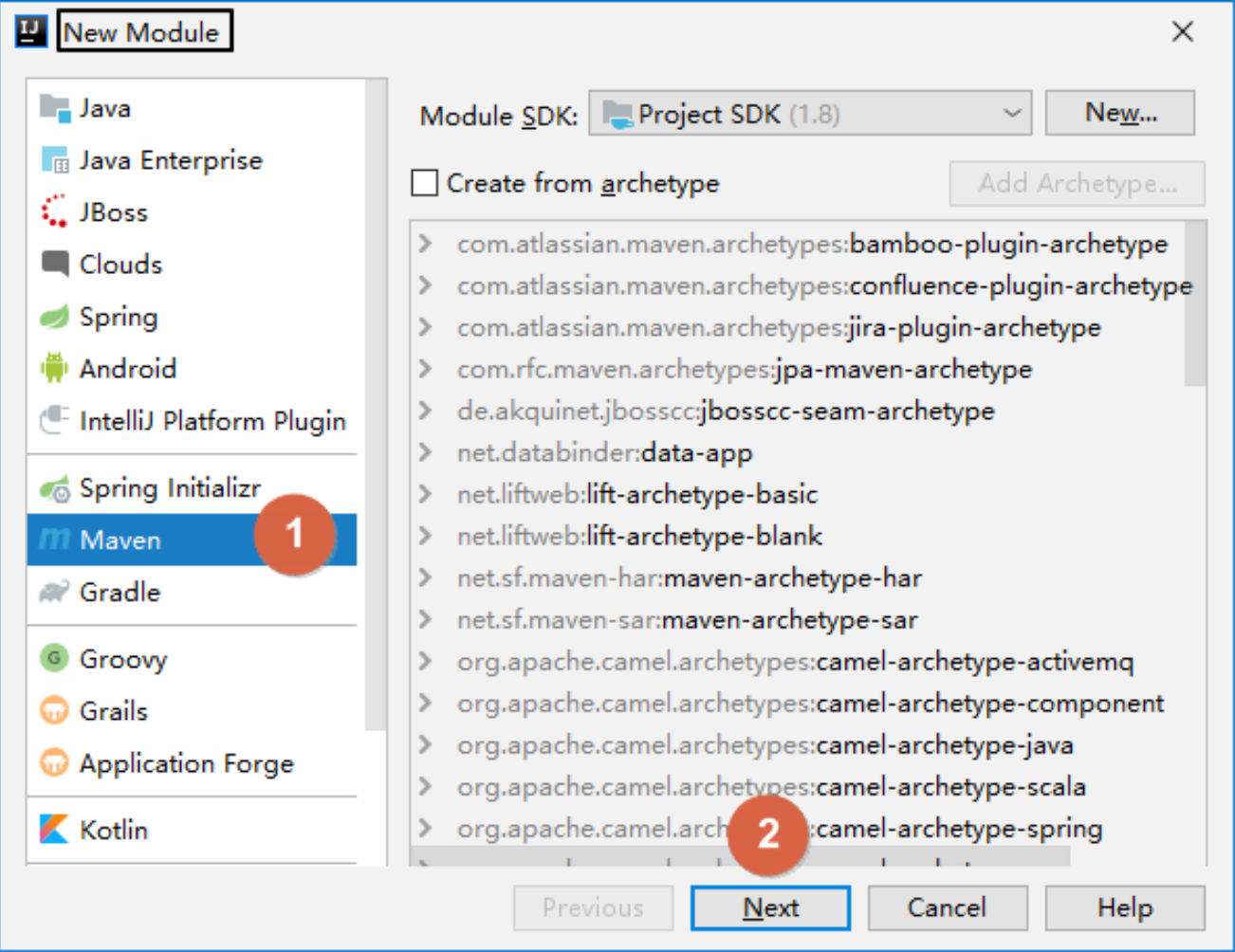Expand confluence-plugin-archetype entry
The image size is (1235, 952).
pos(426,285)
